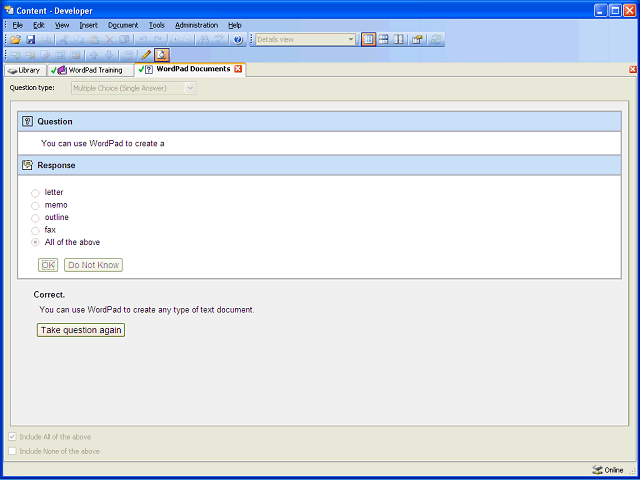Open a document with the folder icon
Viewport: 640px width, 480px height.
click(16, 40)
